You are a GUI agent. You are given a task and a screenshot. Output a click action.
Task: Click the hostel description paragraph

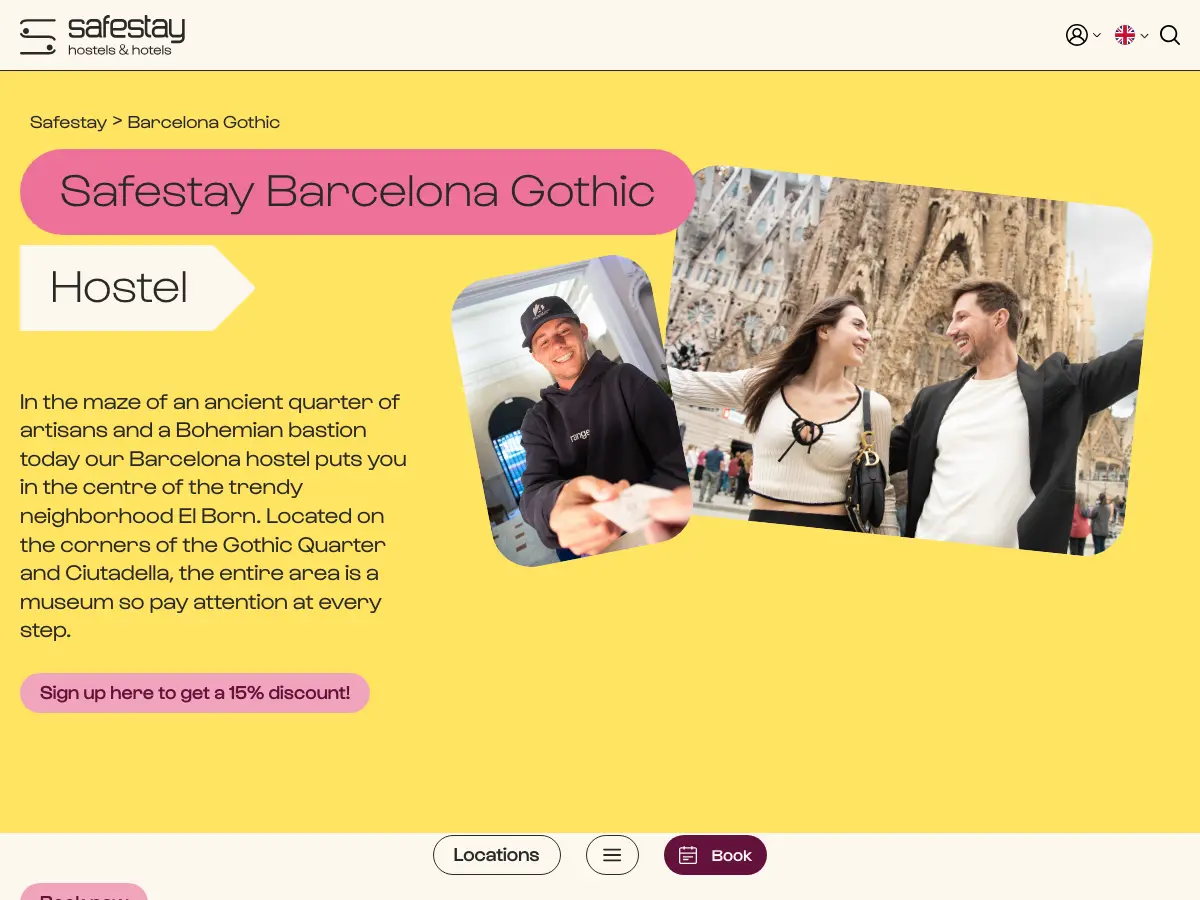[x=214, y=516]
